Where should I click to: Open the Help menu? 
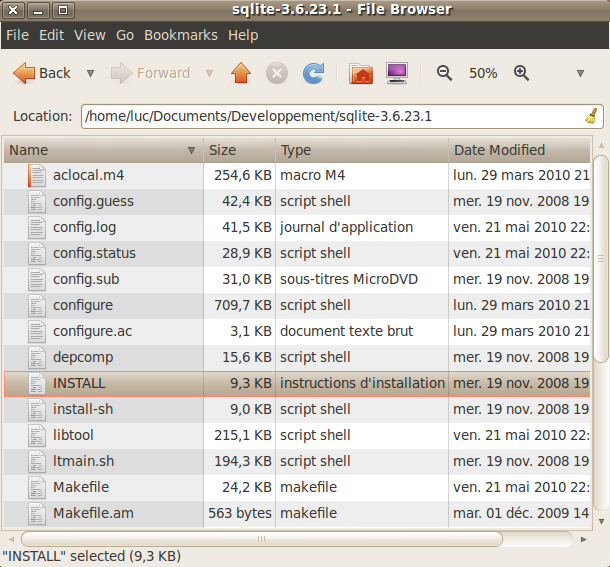(243, 35)
